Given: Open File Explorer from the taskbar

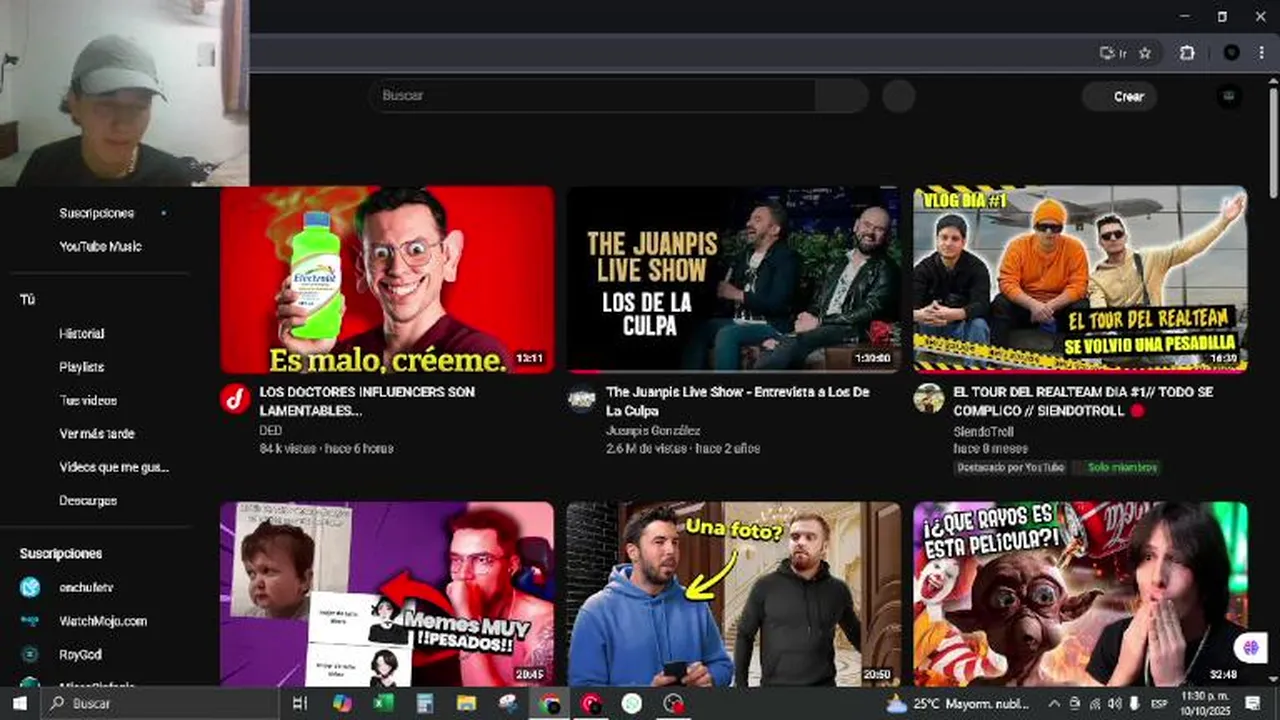Looking at the screenshot, I should (466, 704).
